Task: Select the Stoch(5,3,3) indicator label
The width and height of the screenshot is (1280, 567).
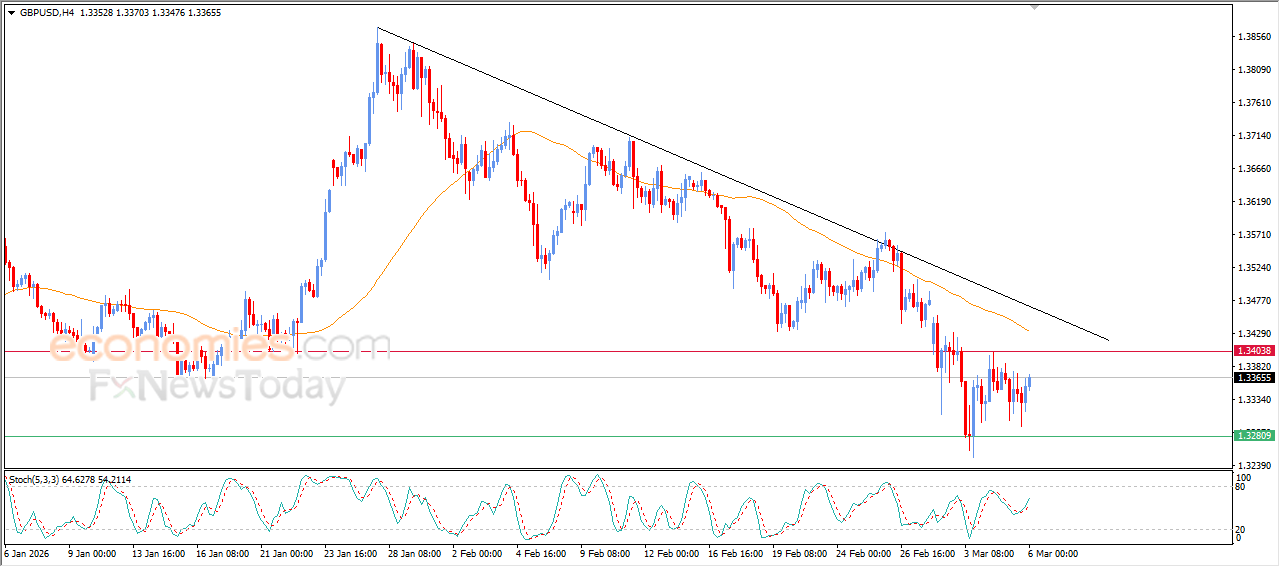Action: click(34, 480)
